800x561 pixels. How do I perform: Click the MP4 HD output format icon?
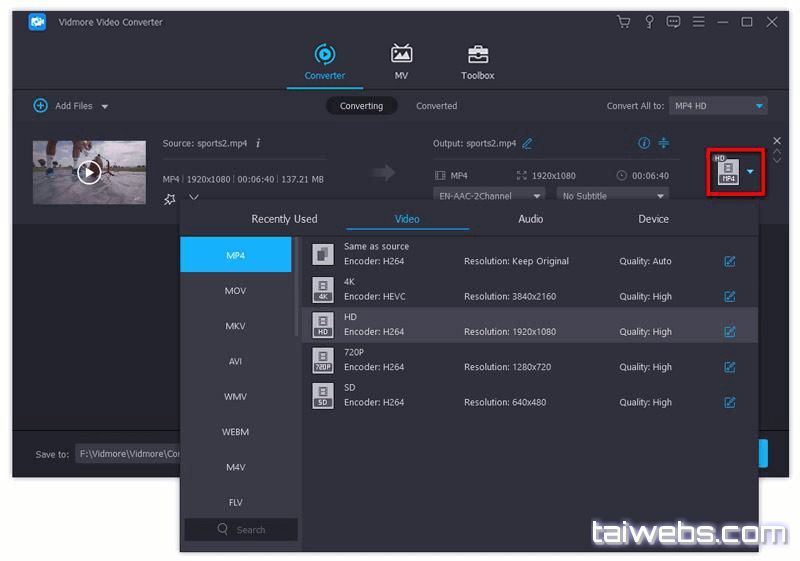coord(728,172)
